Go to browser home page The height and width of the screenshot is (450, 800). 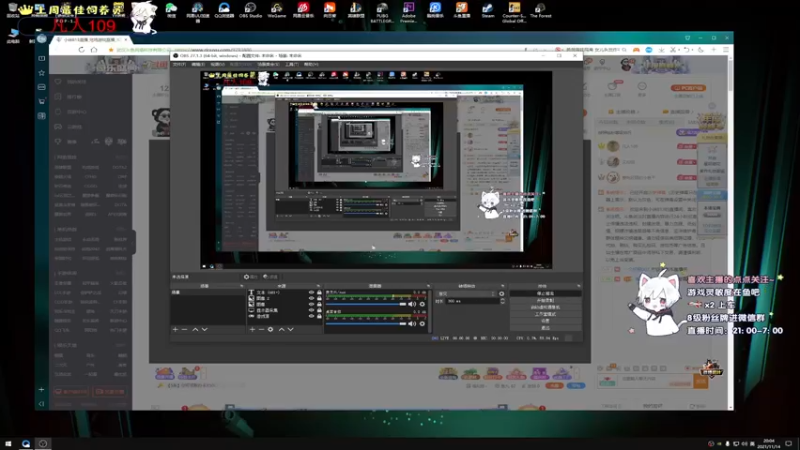click(x=94, y=49)
